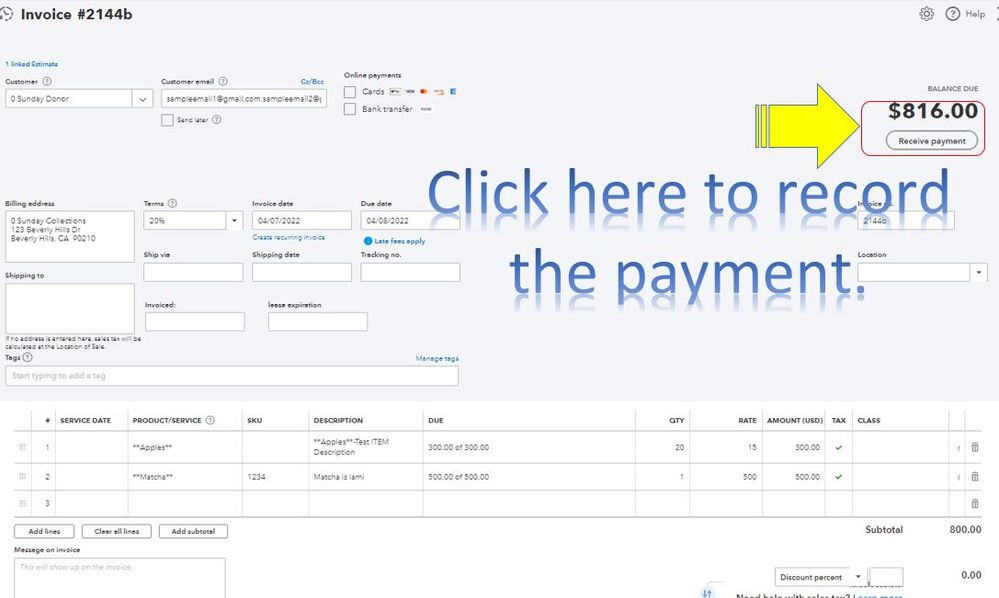The image size is (999, 598).
Task: Click the Tracking no. input field
Action: point(410,273)
